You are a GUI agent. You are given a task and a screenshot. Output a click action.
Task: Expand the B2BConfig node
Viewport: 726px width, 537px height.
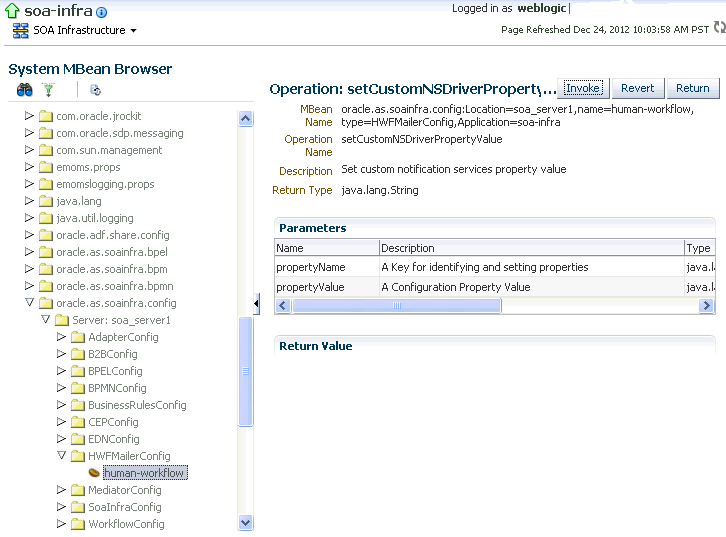(x=62, y=354)
